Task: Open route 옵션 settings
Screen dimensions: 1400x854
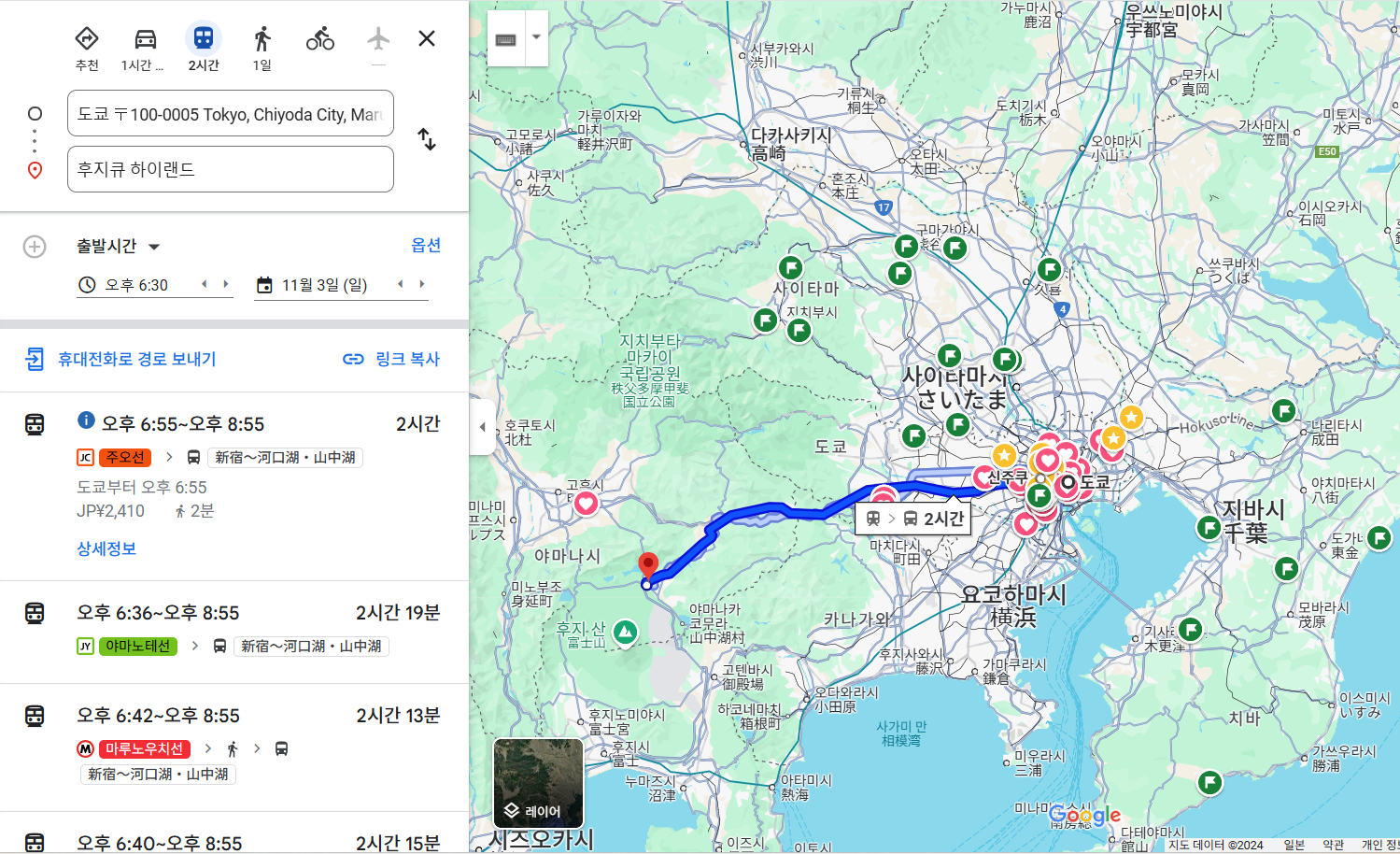Action: pos(426,245)
